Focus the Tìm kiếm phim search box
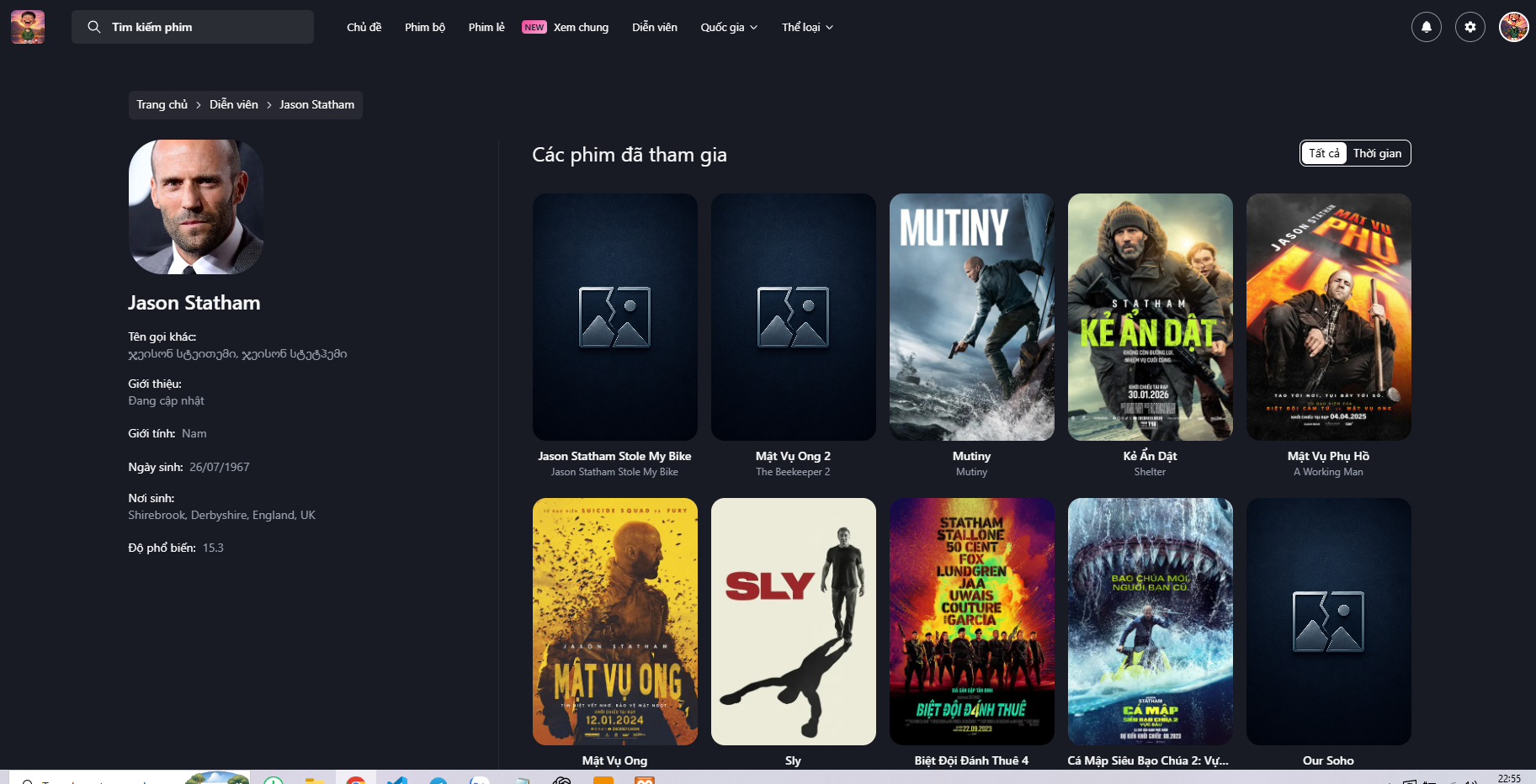This screenshot has height=784, width=1536. pyautogui.click(x=193, y=27)
